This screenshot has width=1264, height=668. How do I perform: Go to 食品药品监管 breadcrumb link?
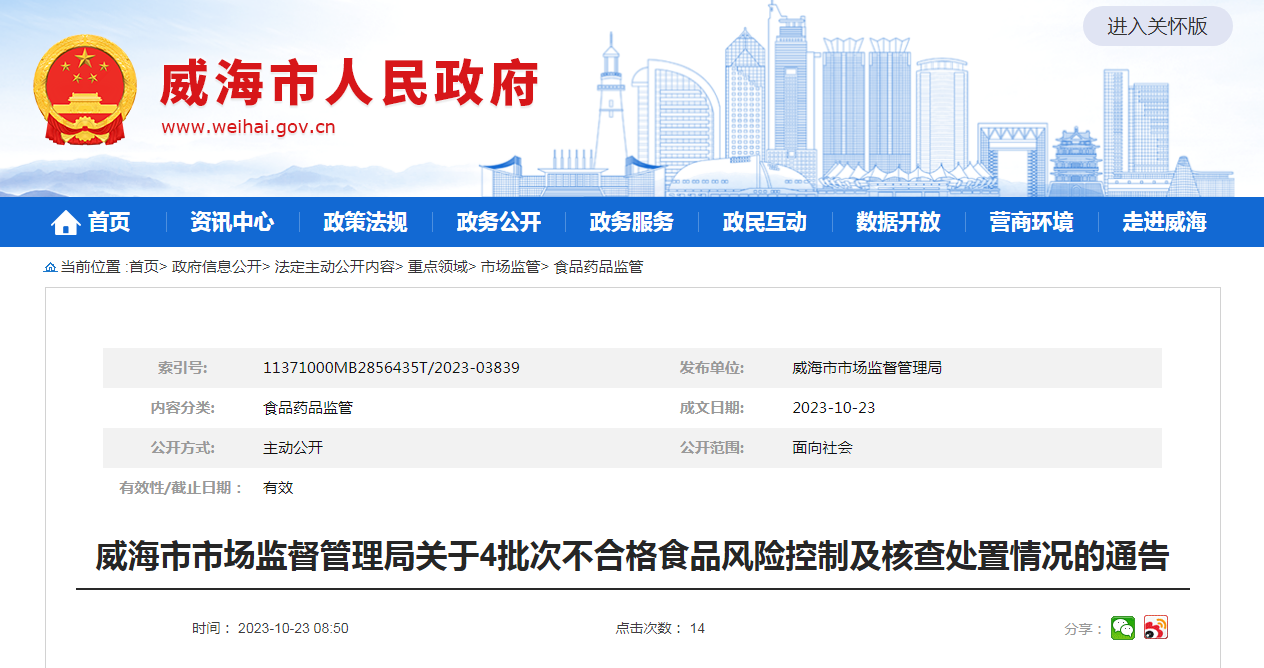598,267
